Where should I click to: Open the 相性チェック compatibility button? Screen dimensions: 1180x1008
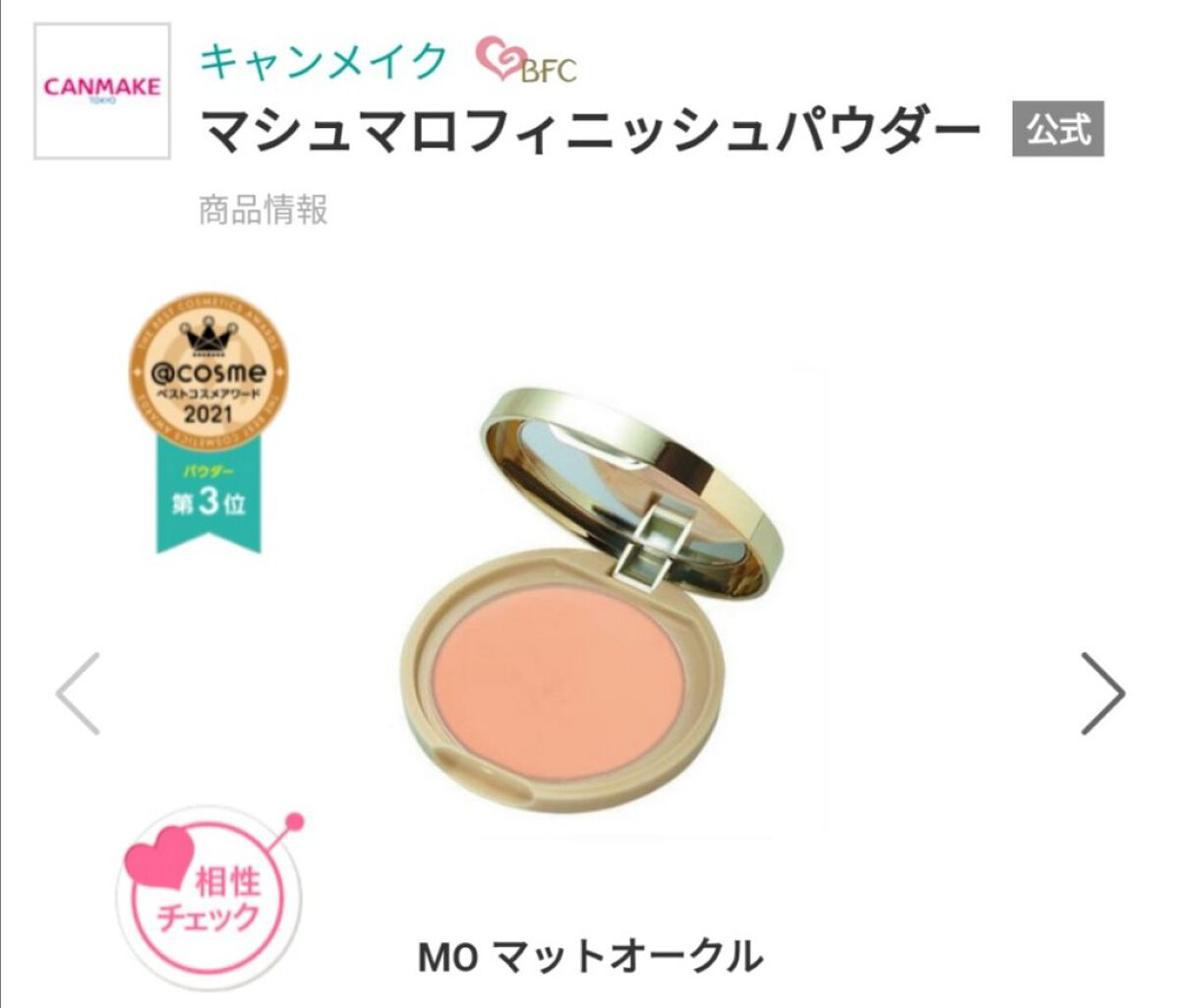coord(209,894)
